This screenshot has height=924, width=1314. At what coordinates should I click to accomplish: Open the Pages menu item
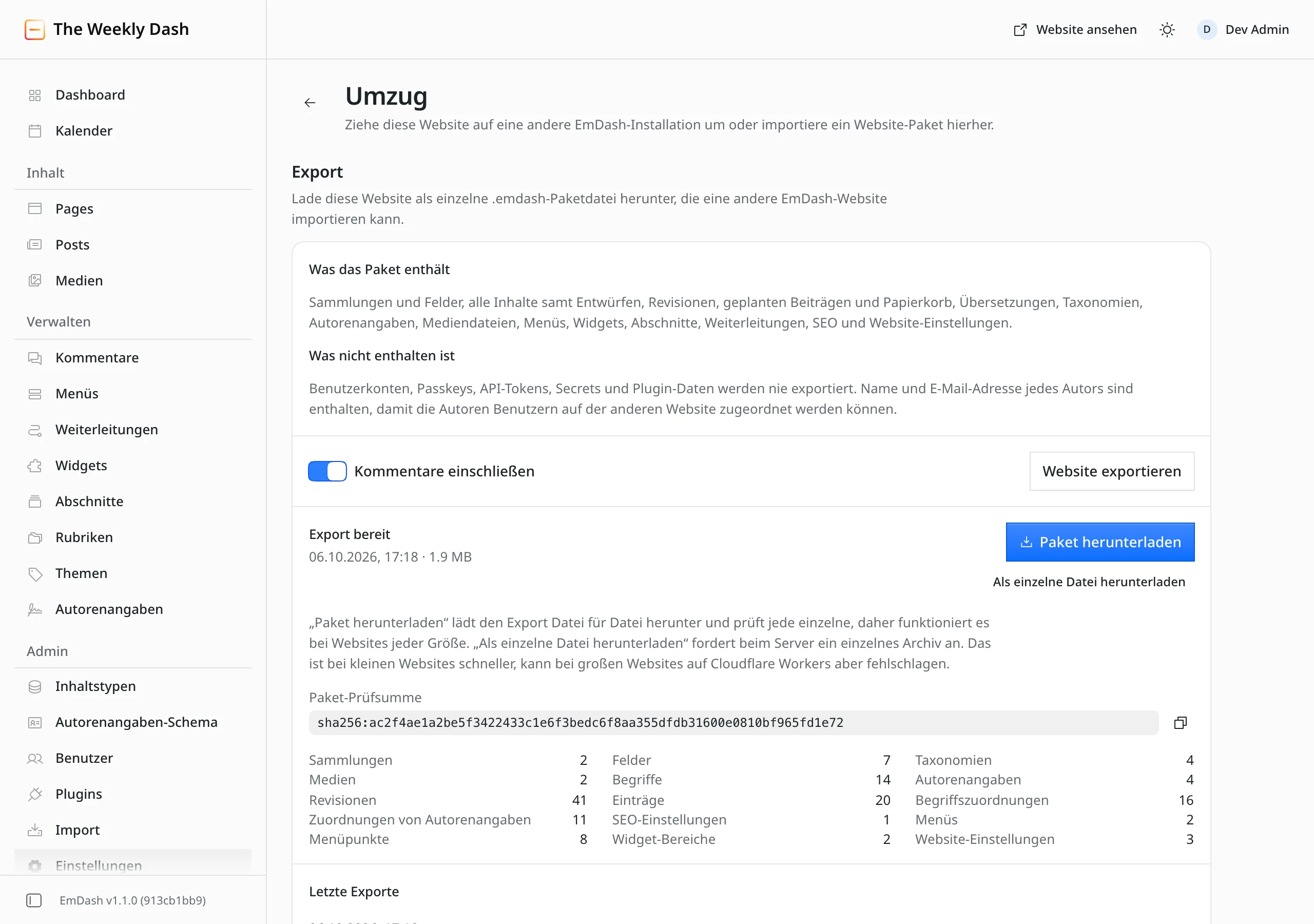tap(133, 209)
